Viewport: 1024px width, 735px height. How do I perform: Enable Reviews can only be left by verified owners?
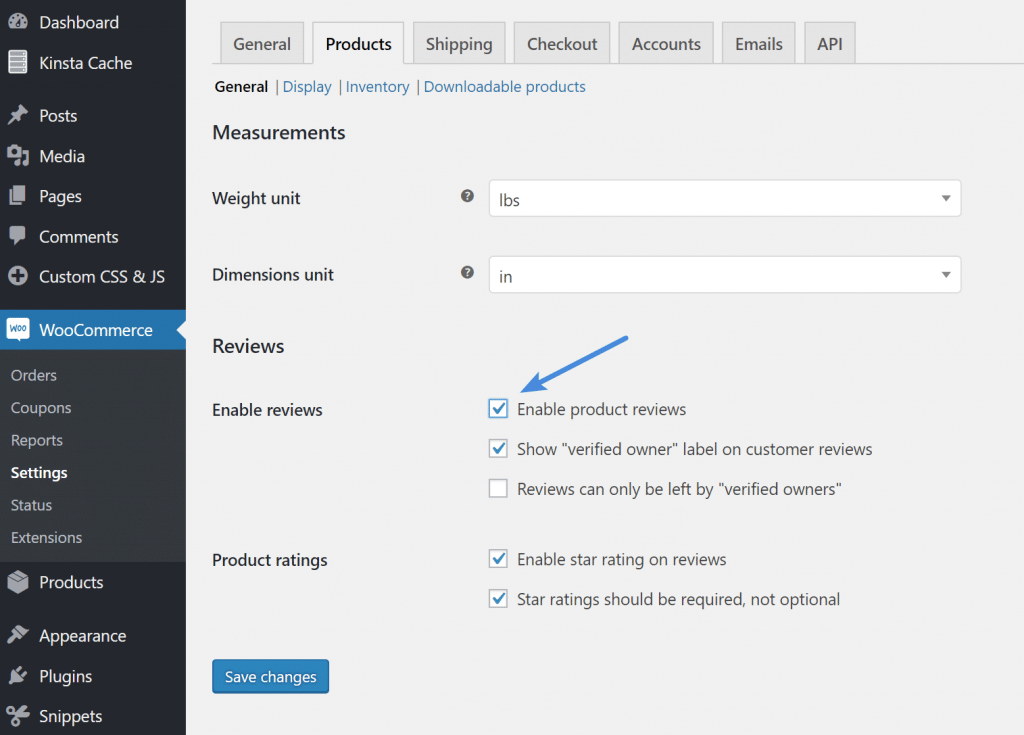[x=498, y=488]
